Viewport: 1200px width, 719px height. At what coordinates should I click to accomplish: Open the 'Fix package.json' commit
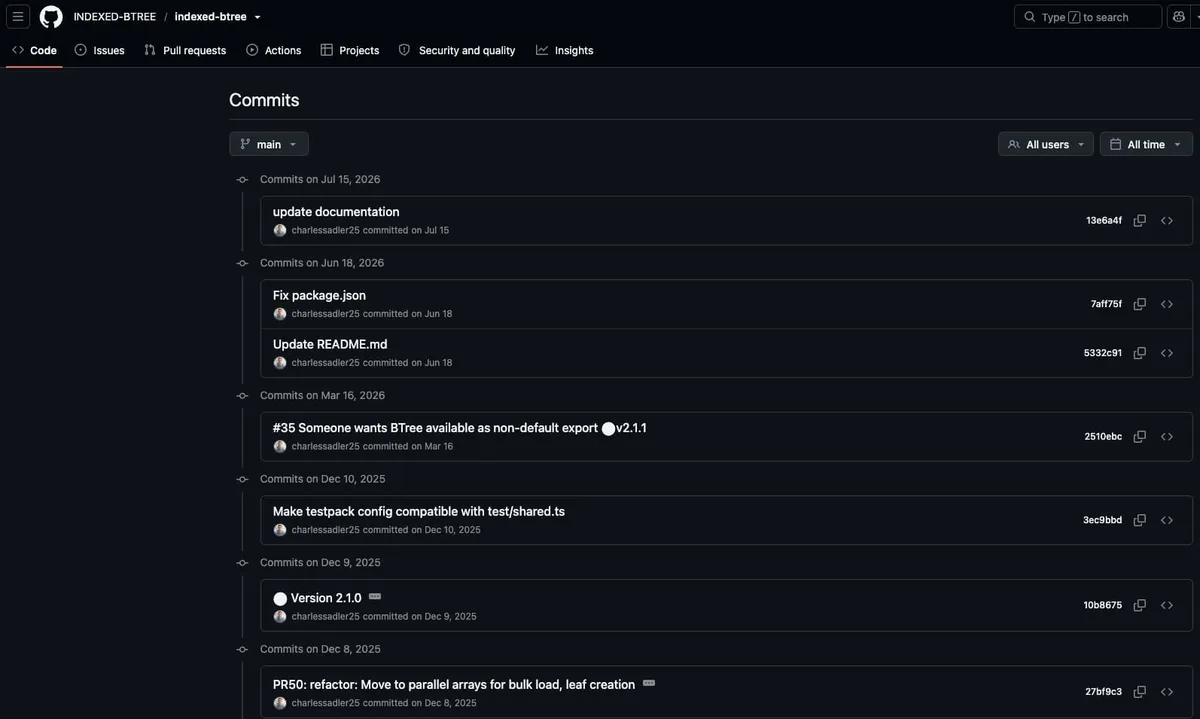click(x=319, y=295)
